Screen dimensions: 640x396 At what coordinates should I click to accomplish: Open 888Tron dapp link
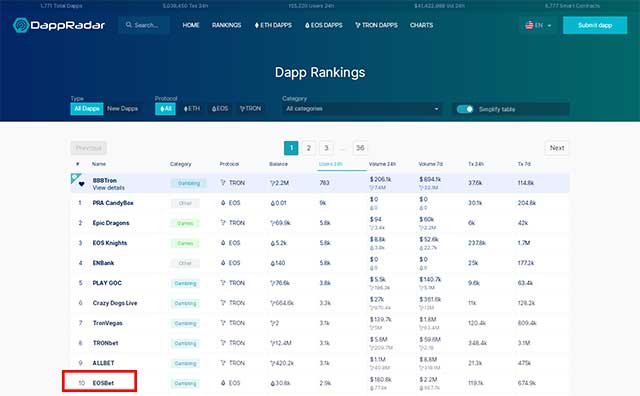[104, 180]
